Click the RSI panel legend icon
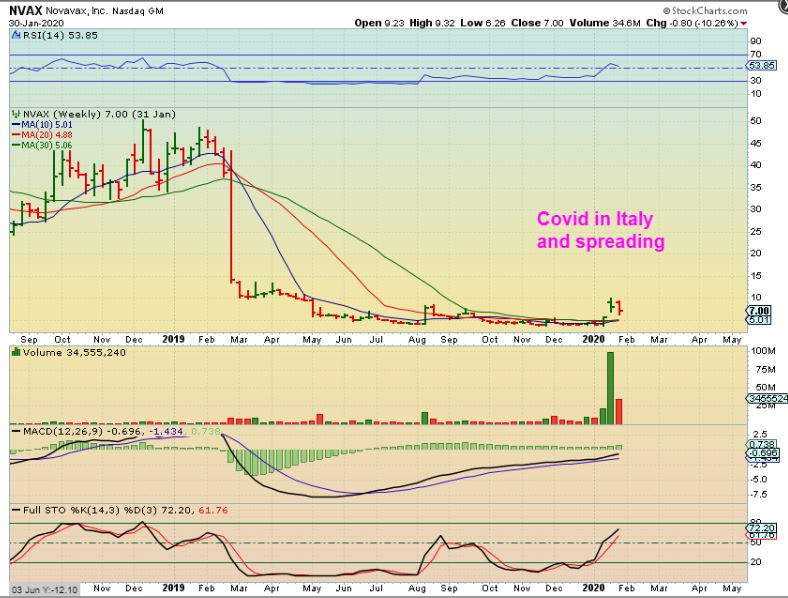The height and width of the screenshot is (598, 788). click(x=16, y=35)
